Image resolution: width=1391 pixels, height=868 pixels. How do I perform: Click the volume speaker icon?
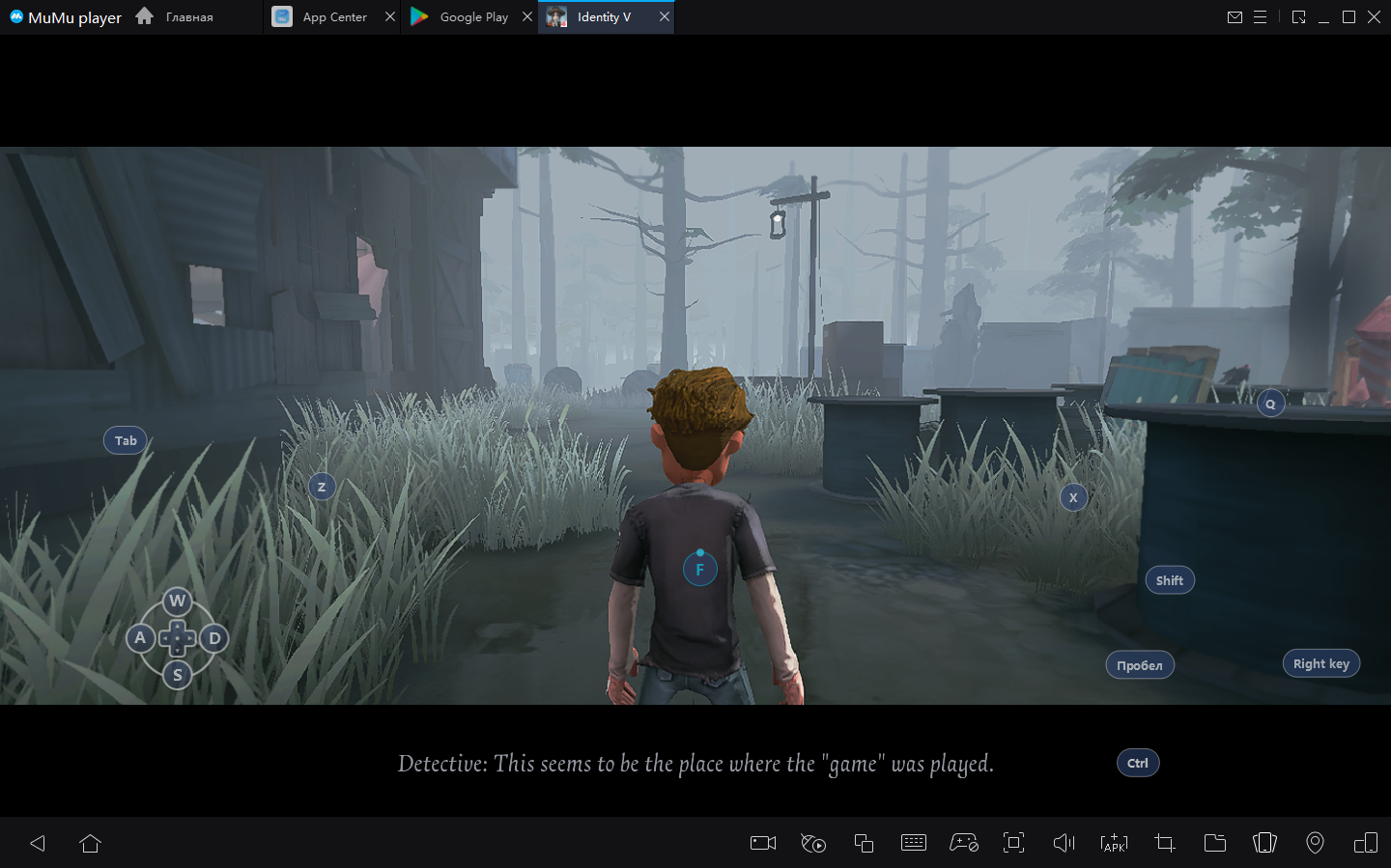1064,843
